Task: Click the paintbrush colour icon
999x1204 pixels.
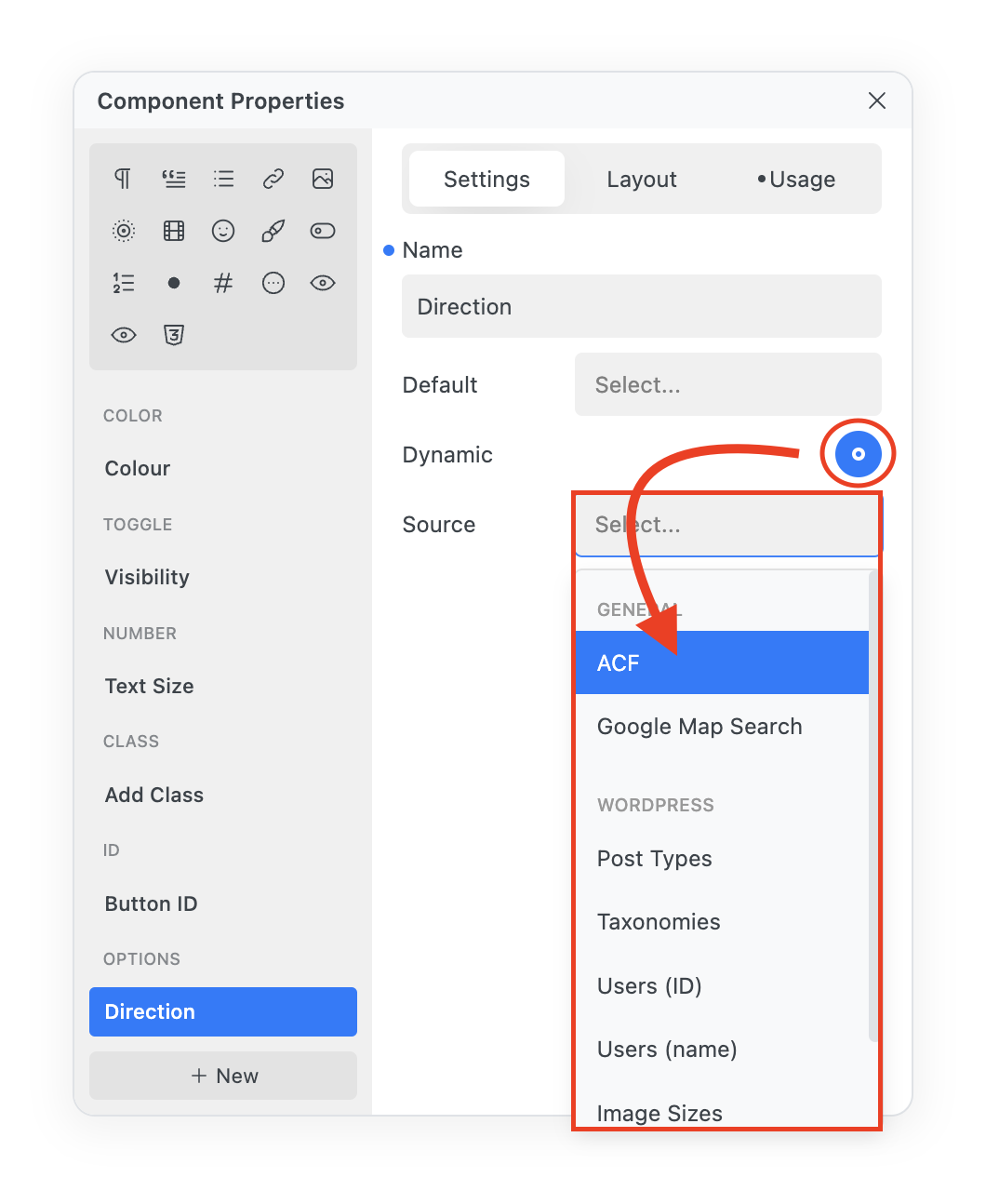Action: coord(273,231)
